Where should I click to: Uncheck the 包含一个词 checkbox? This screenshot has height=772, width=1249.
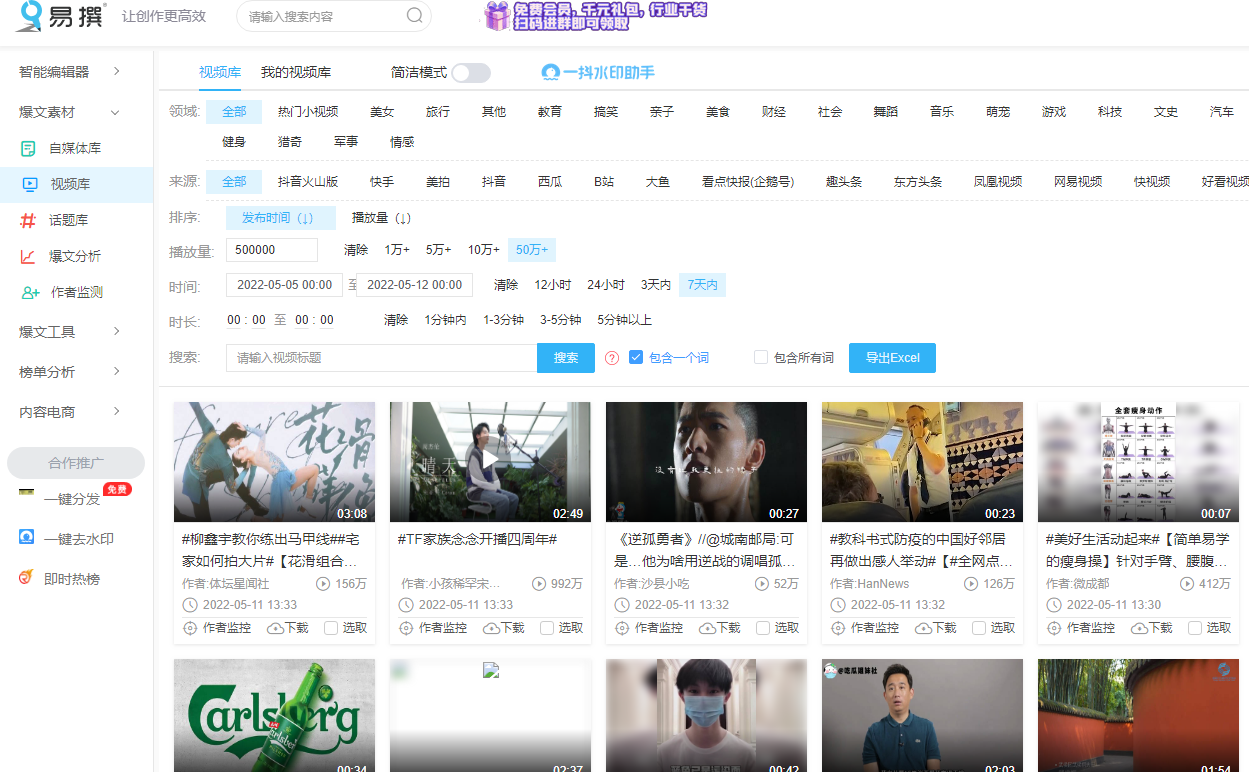click(x=637, y=357)
